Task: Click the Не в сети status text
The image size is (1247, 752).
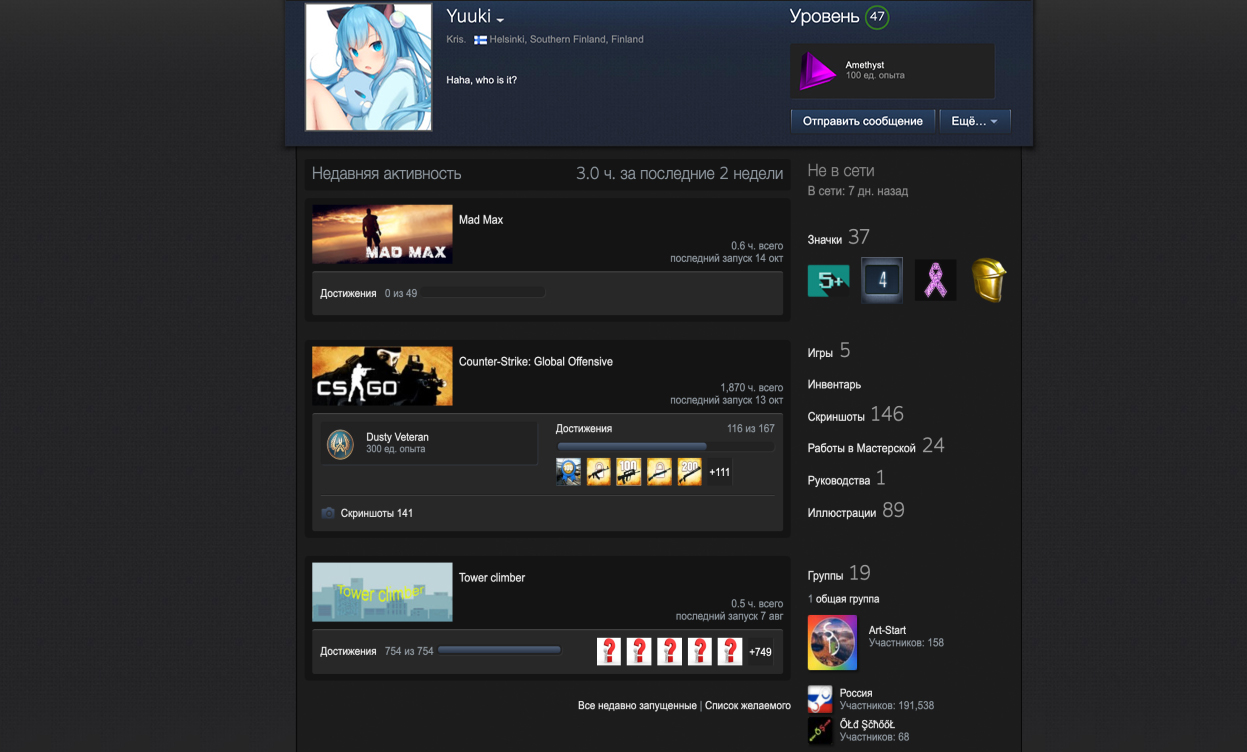Action: (841, 171)
